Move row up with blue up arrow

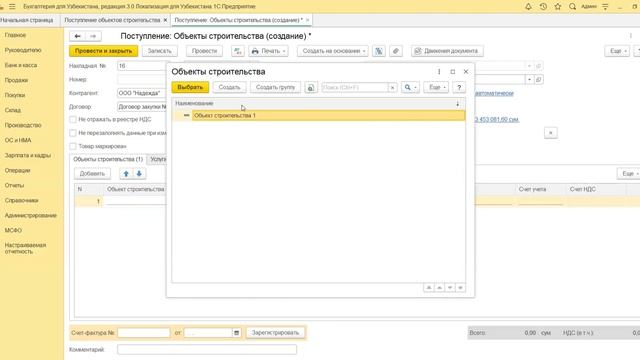(126, 174)
